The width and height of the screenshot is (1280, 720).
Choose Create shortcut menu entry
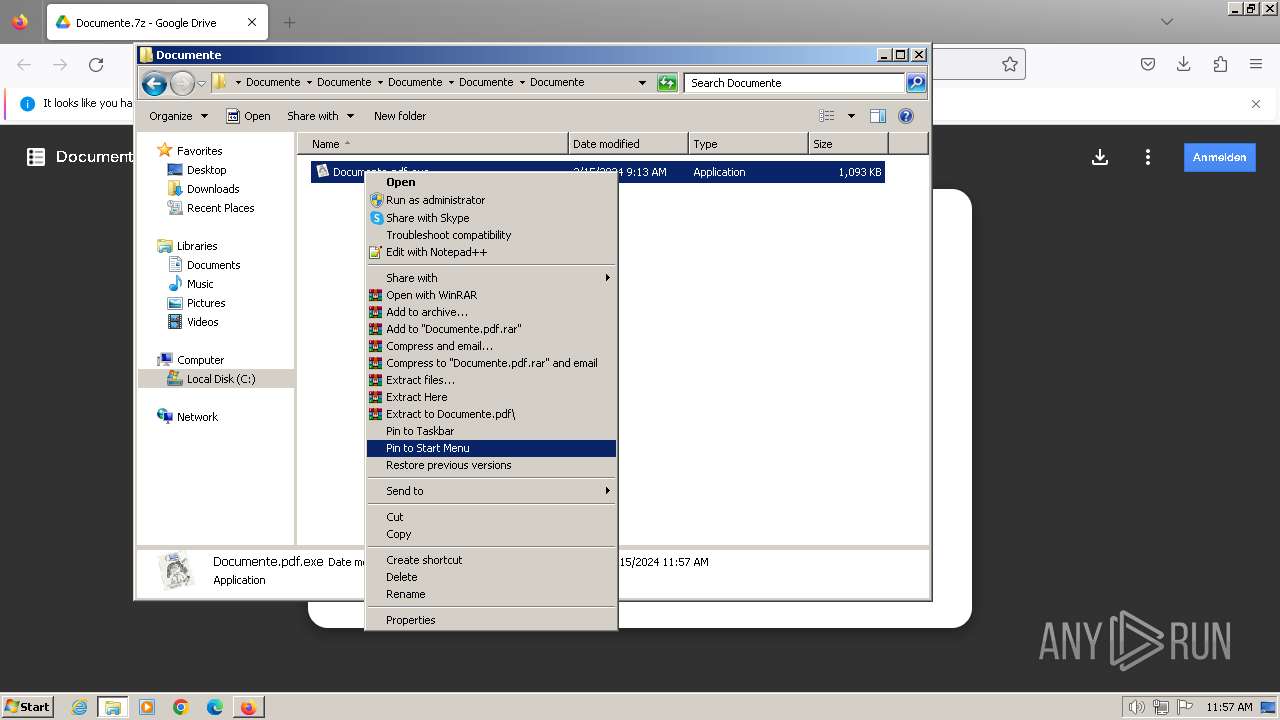[491, 560]
